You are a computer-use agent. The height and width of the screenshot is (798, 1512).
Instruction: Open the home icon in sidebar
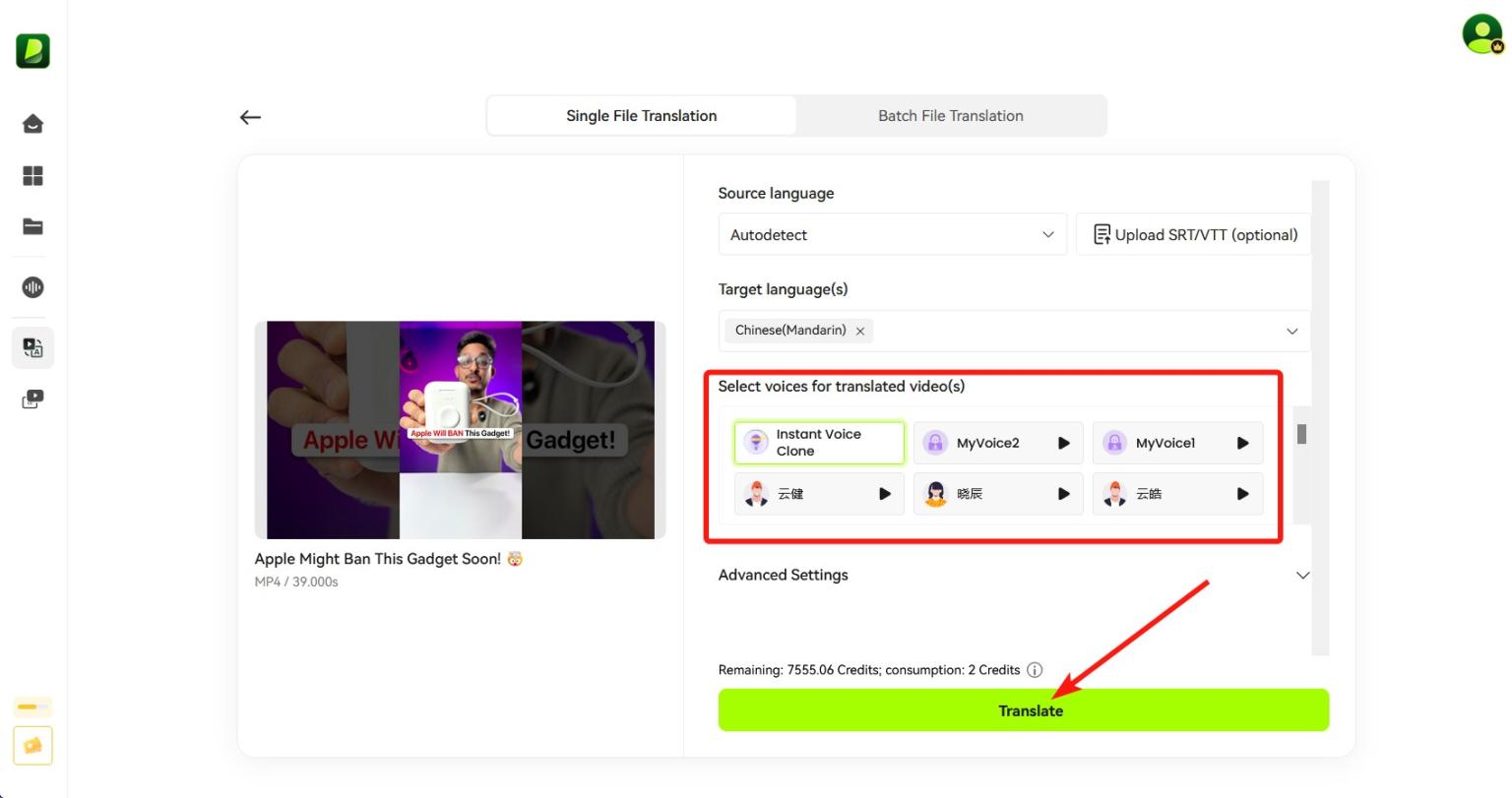(x=32, y=124)
